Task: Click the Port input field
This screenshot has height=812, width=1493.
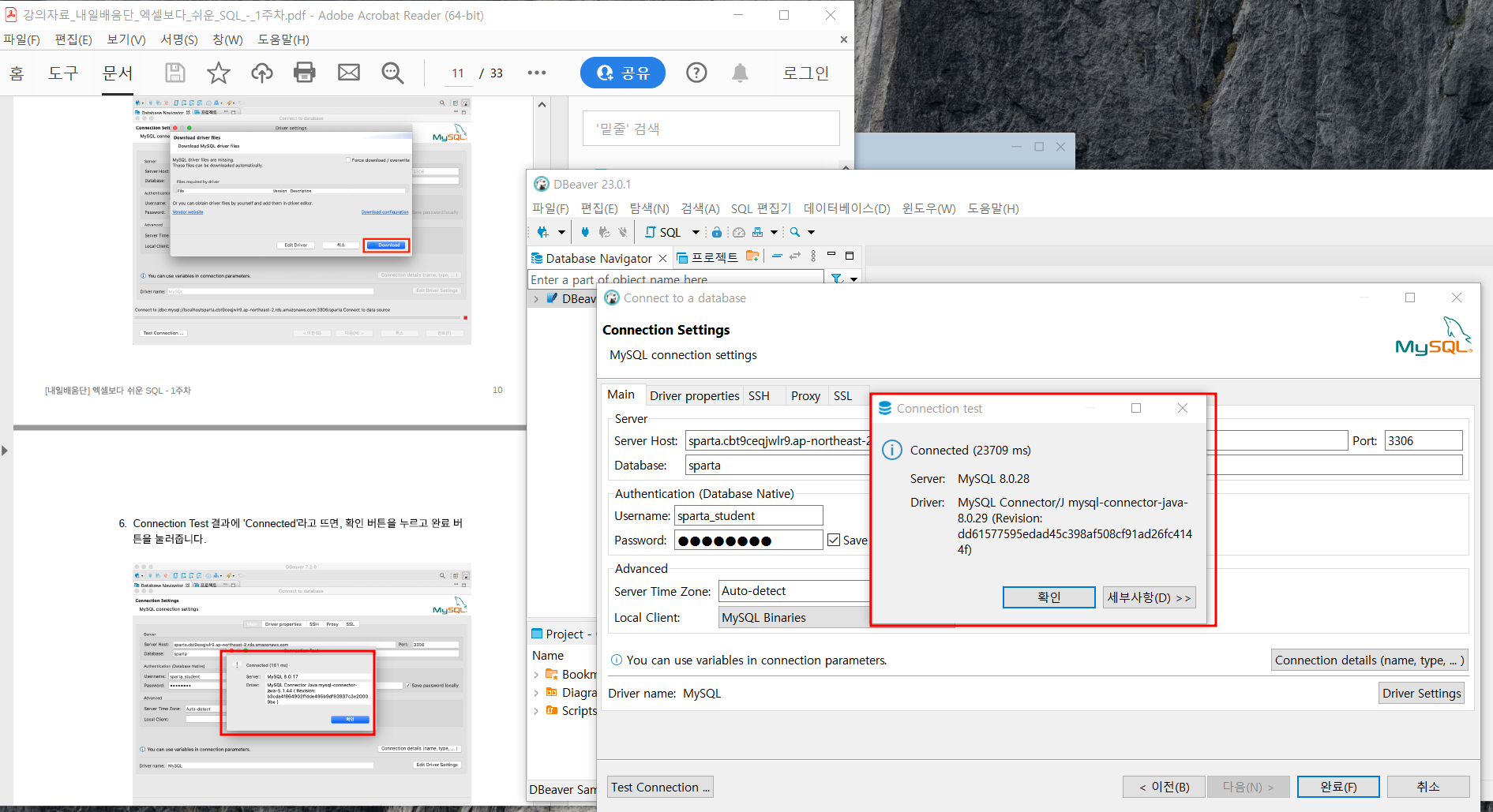Action: [x=1424, y=440]
